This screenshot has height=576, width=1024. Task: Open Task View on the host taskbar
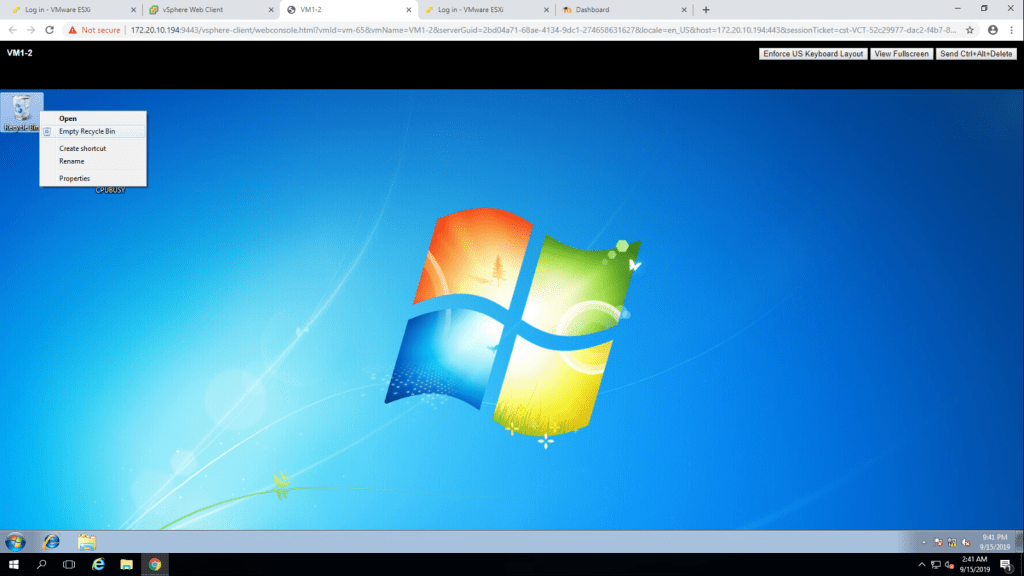coord(69,565)
